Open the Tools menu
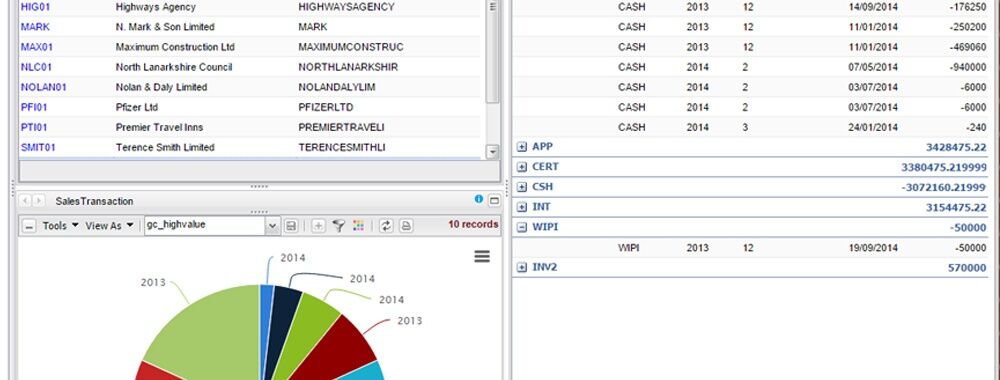 [61, 226]
